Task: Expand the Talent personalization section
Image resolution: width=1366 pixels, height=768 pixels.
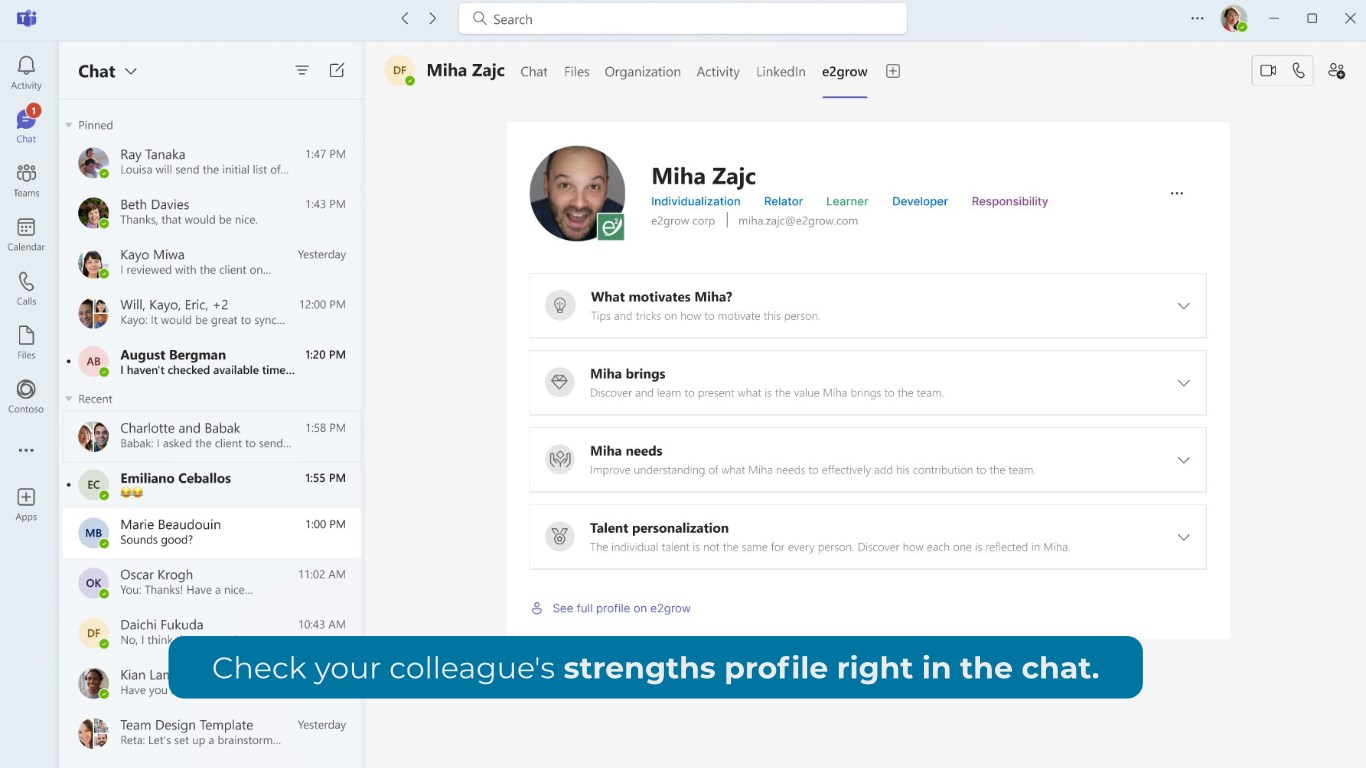Action: (x=1183, y=537)
